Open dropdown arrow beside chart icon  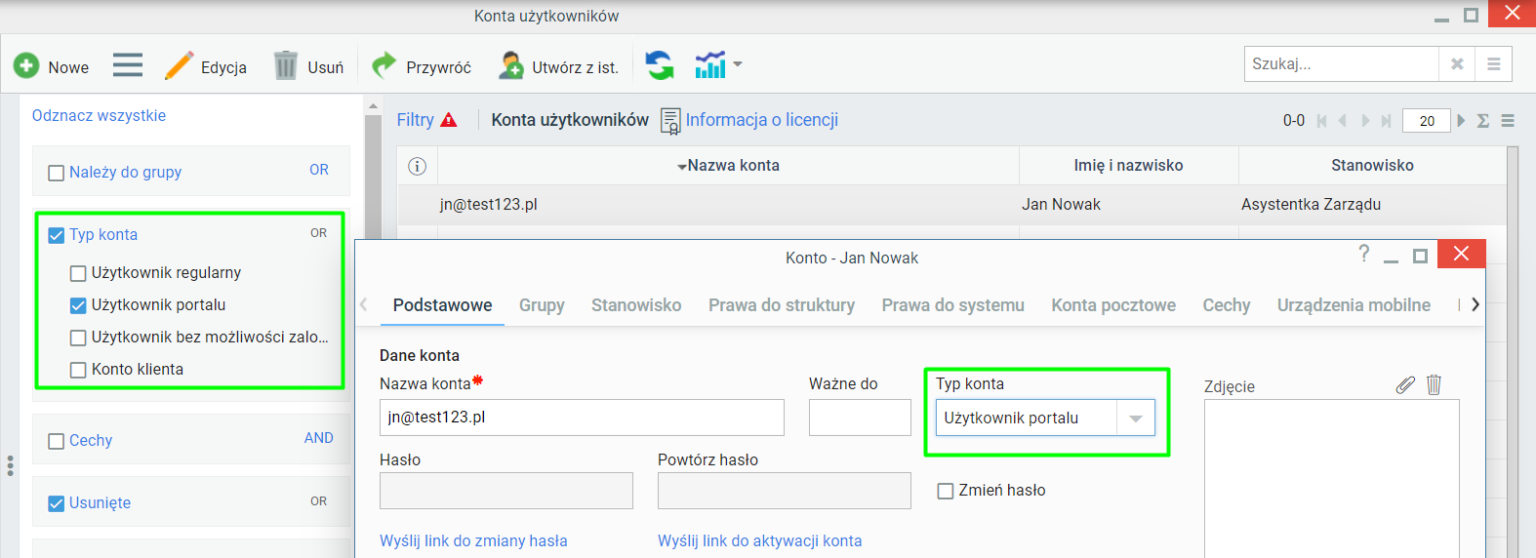(737, 65)
